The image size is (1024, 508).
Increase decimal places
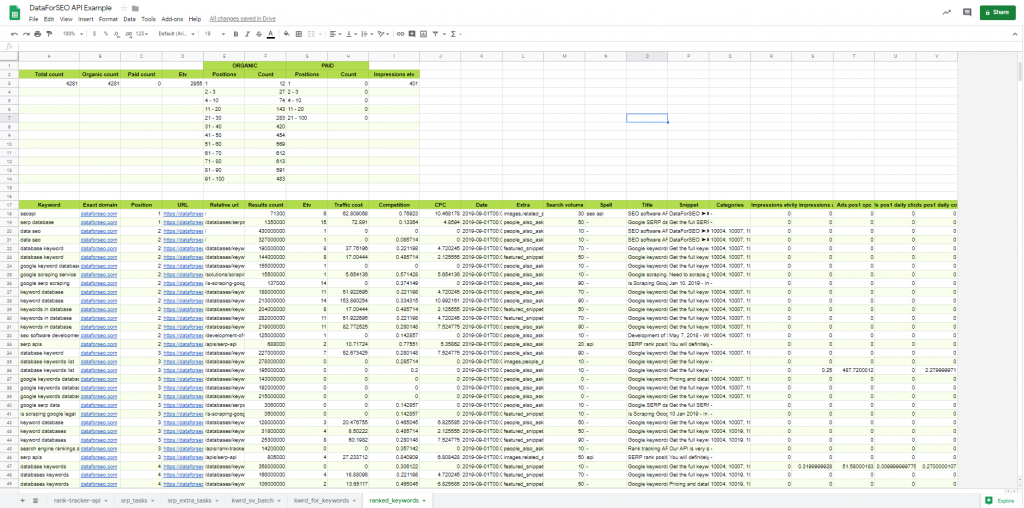[129, 34]
